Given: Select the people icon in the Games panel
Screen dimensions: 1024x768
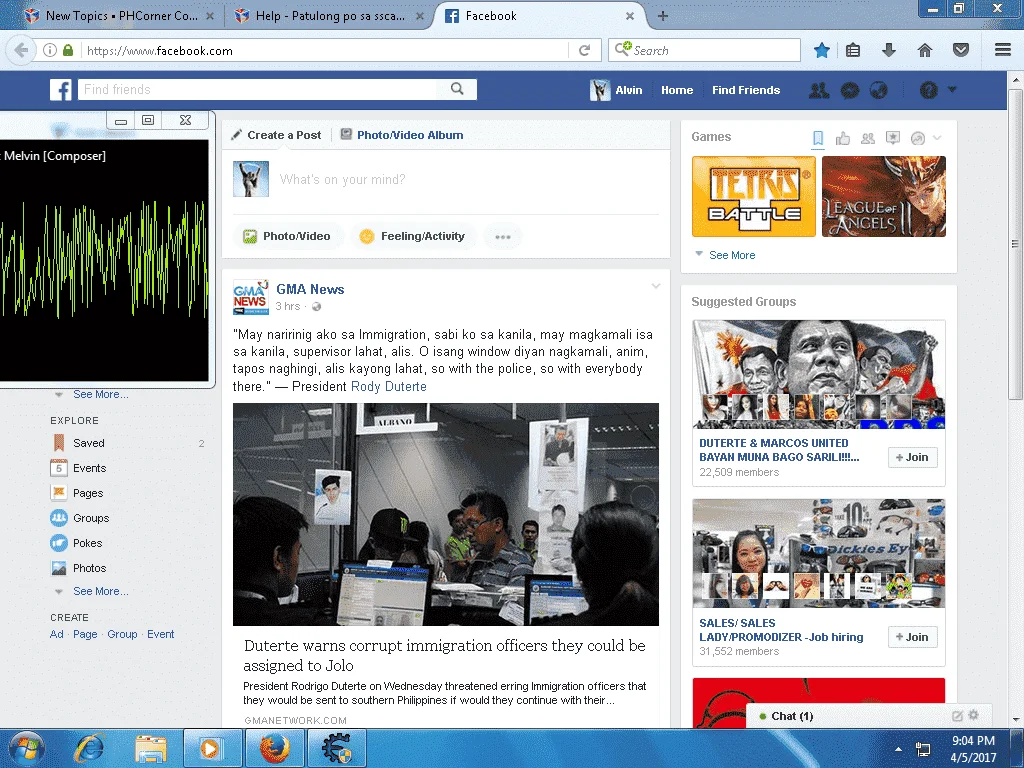Looking at the screenshot, I should point(867,138).
